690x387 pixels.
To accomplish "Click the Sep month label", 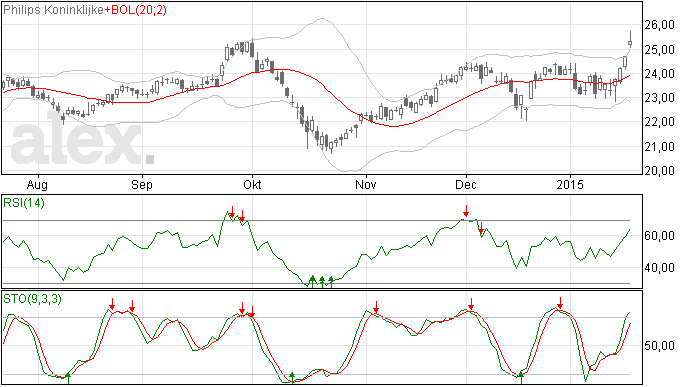I will pyautogui.click(x=142, y=185).
